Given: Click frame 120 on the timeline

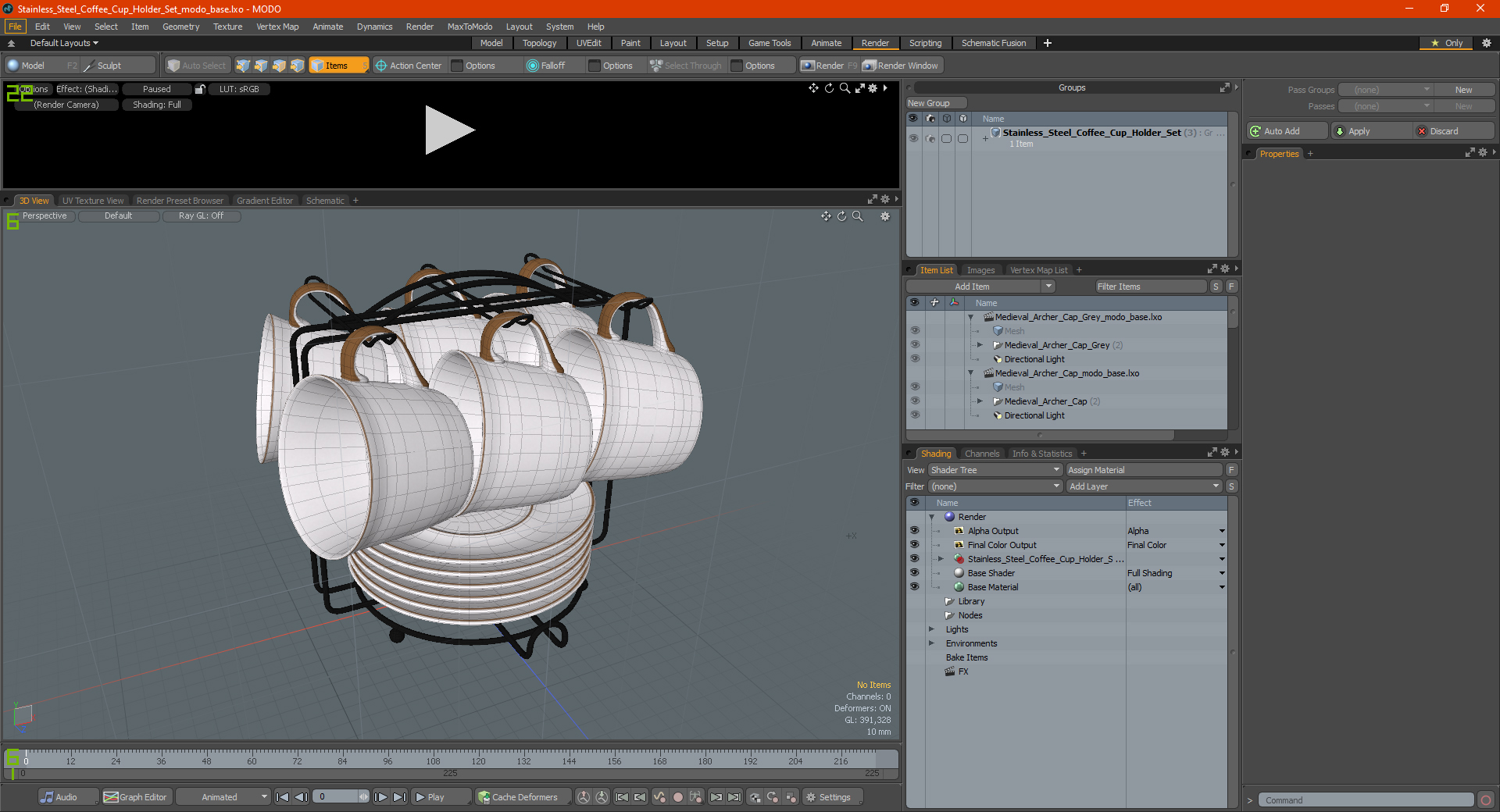Looking at the screenshot, I should 478,759.
